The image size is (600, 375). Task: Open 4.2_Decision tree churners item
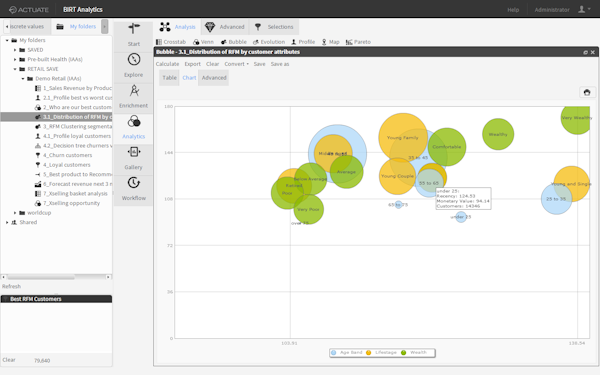tap(73, 145)
